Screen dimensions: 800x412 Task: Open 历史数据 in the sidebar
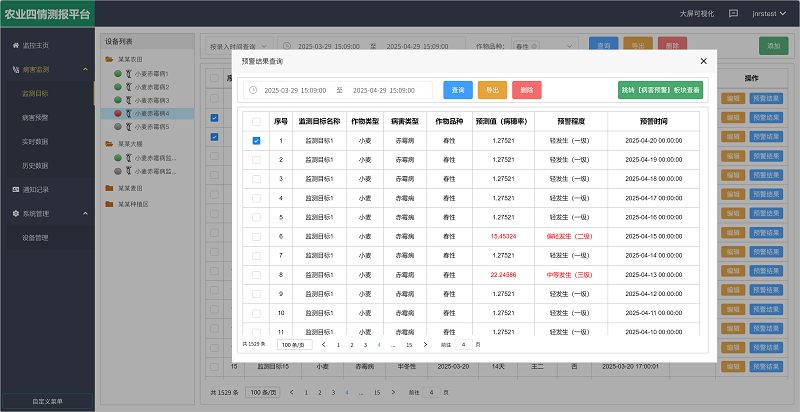35,165
